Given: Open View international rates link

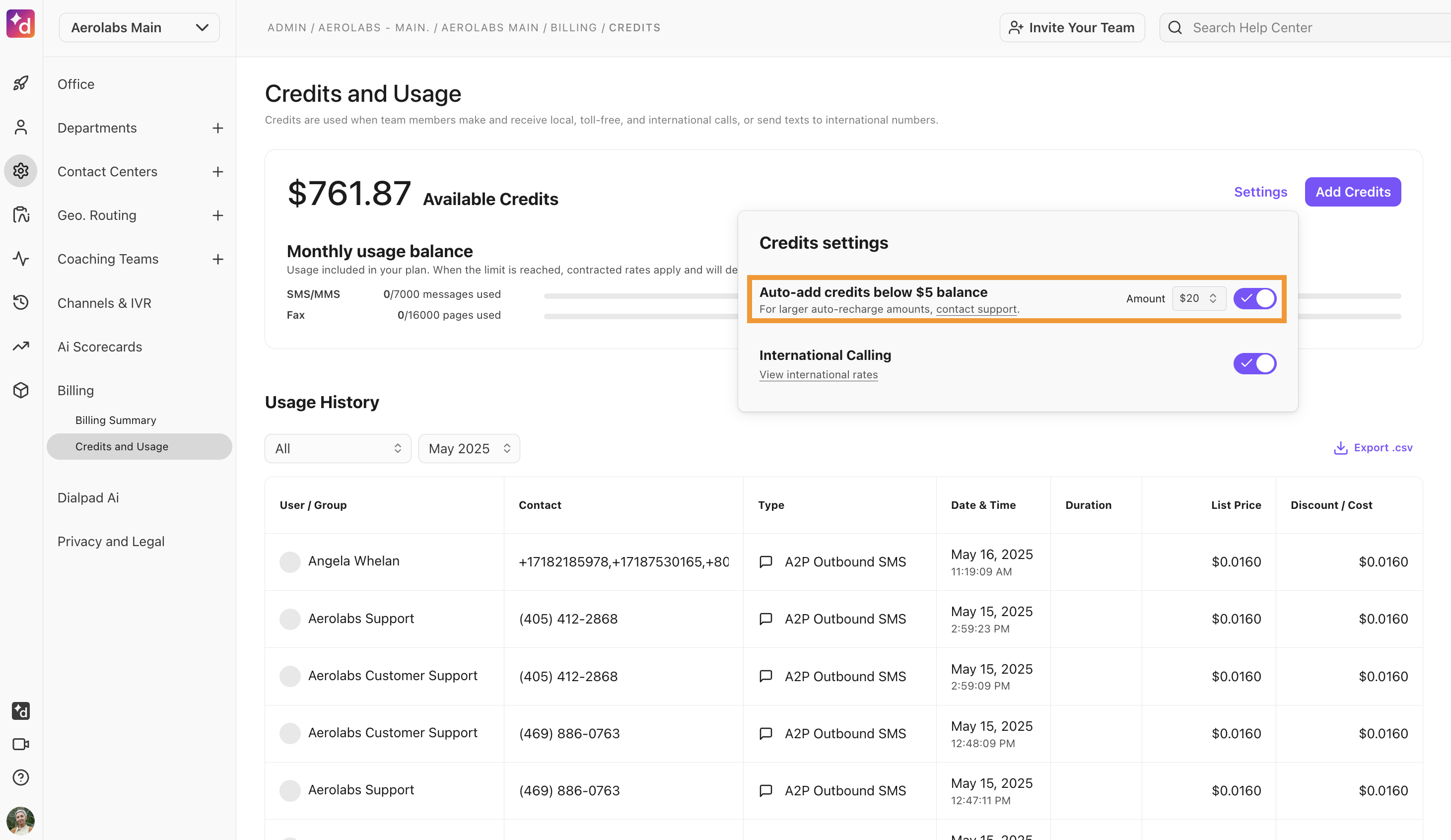Looking at the screenshot, I should pyautogui.click(x=819, y=375).
